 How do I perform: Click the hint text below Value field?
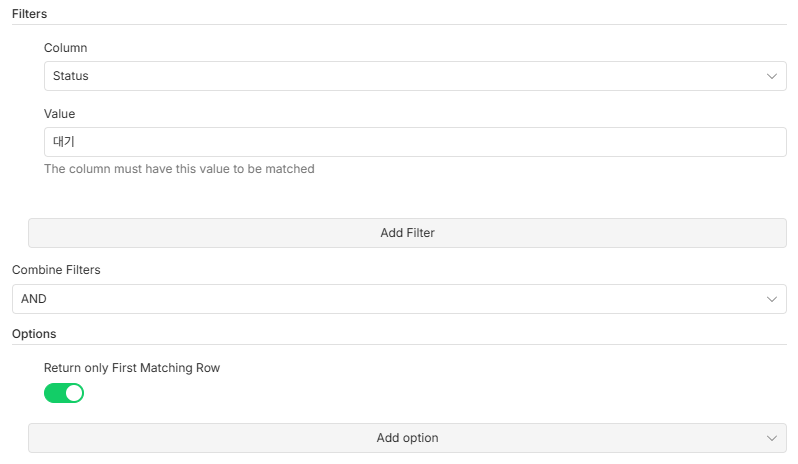coord(179,169)
